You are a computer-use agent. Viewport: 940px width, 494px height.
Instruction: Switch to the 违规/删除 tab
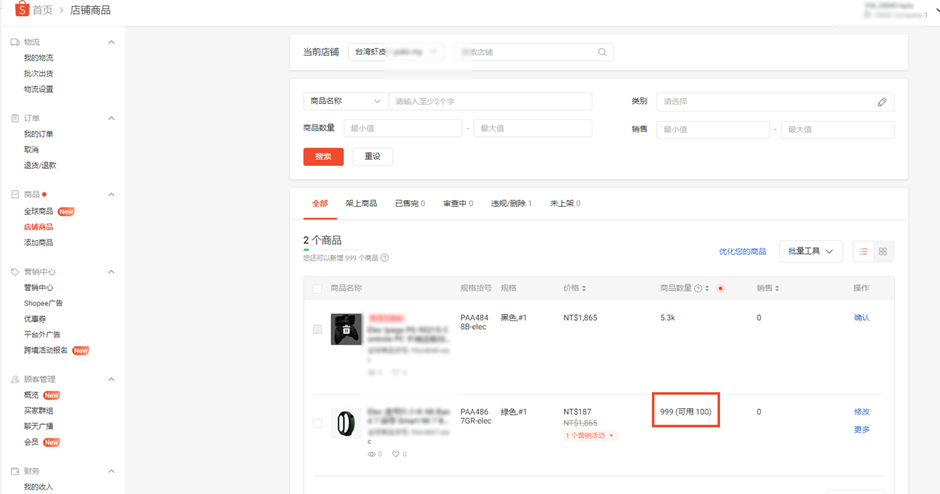511,203
